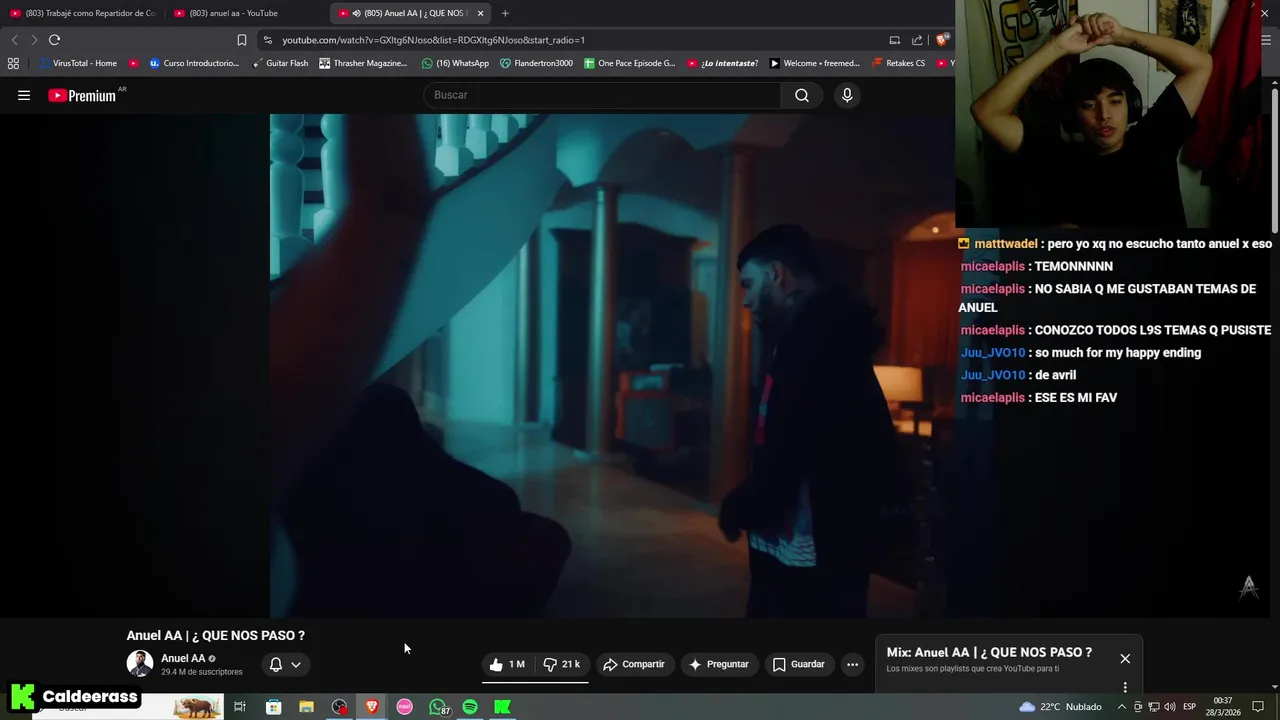The height and width of the screenshot is (720, 1280).
Task: Bookmark this page with the bookmark icon
Action: click(241, 40)
